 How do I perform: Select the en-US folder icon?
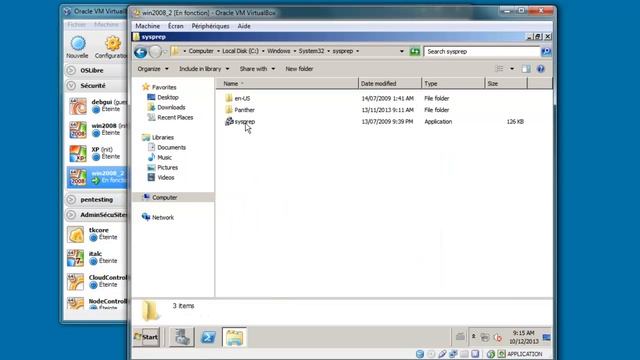tap(229, 98)
